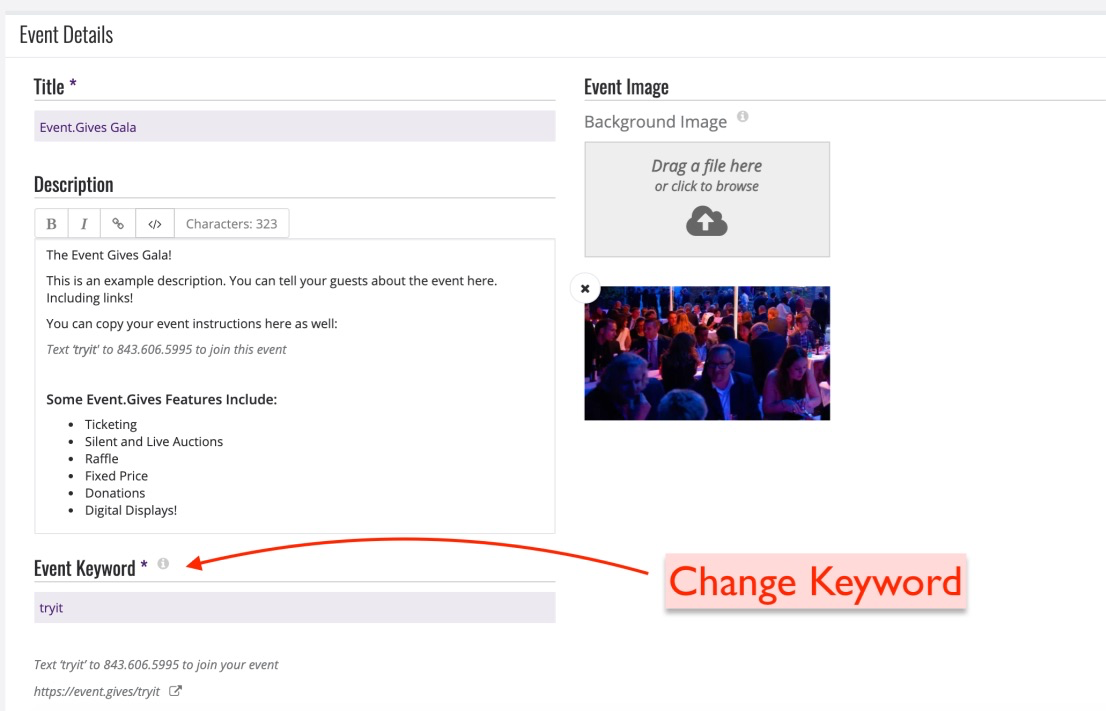Click the 'Event Image' heading
Screen dimensions: 1106x711
coord(626,87)
